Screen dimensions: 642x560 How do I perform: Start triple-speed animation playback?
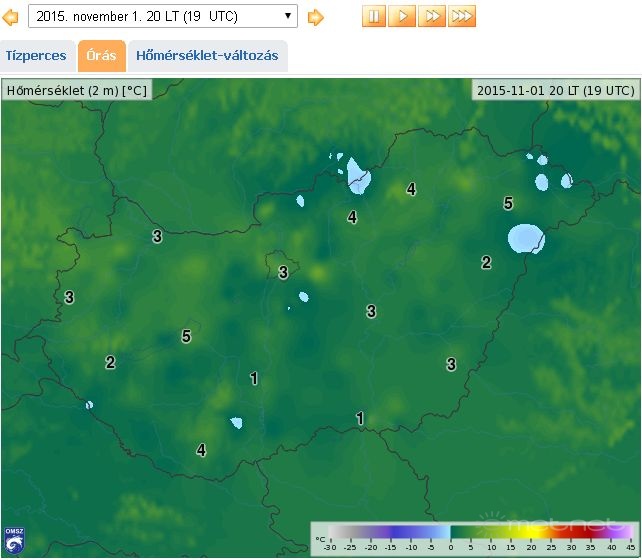point(462,16)
